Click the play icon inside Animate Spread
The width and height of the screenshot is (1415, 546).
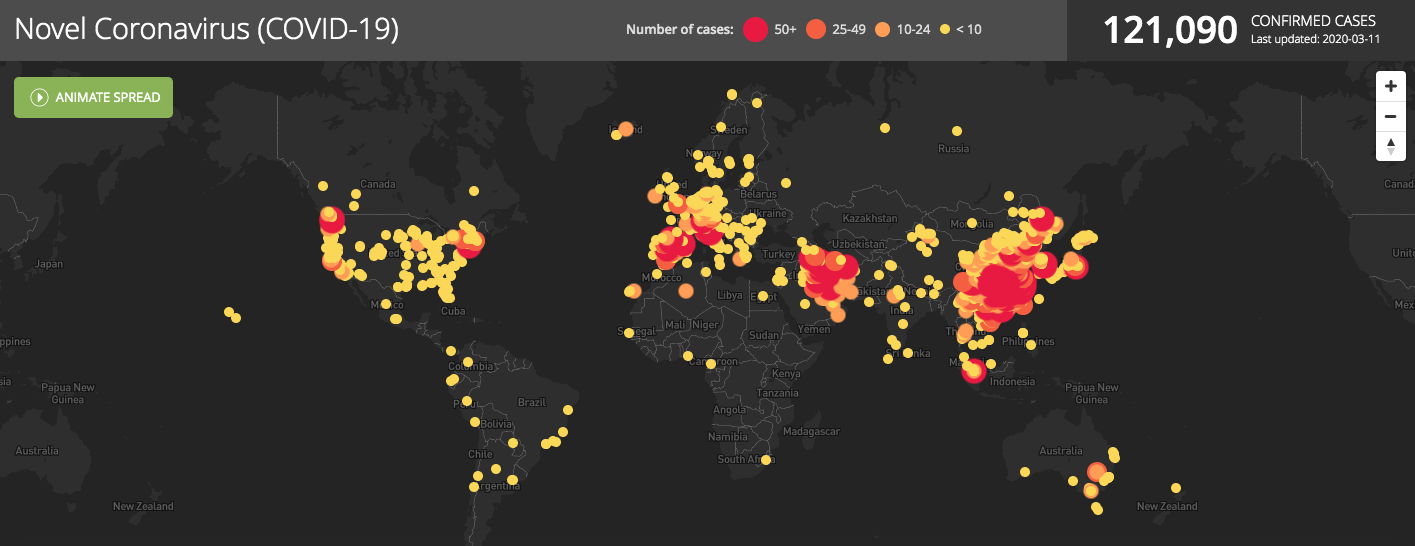[40, 97]
